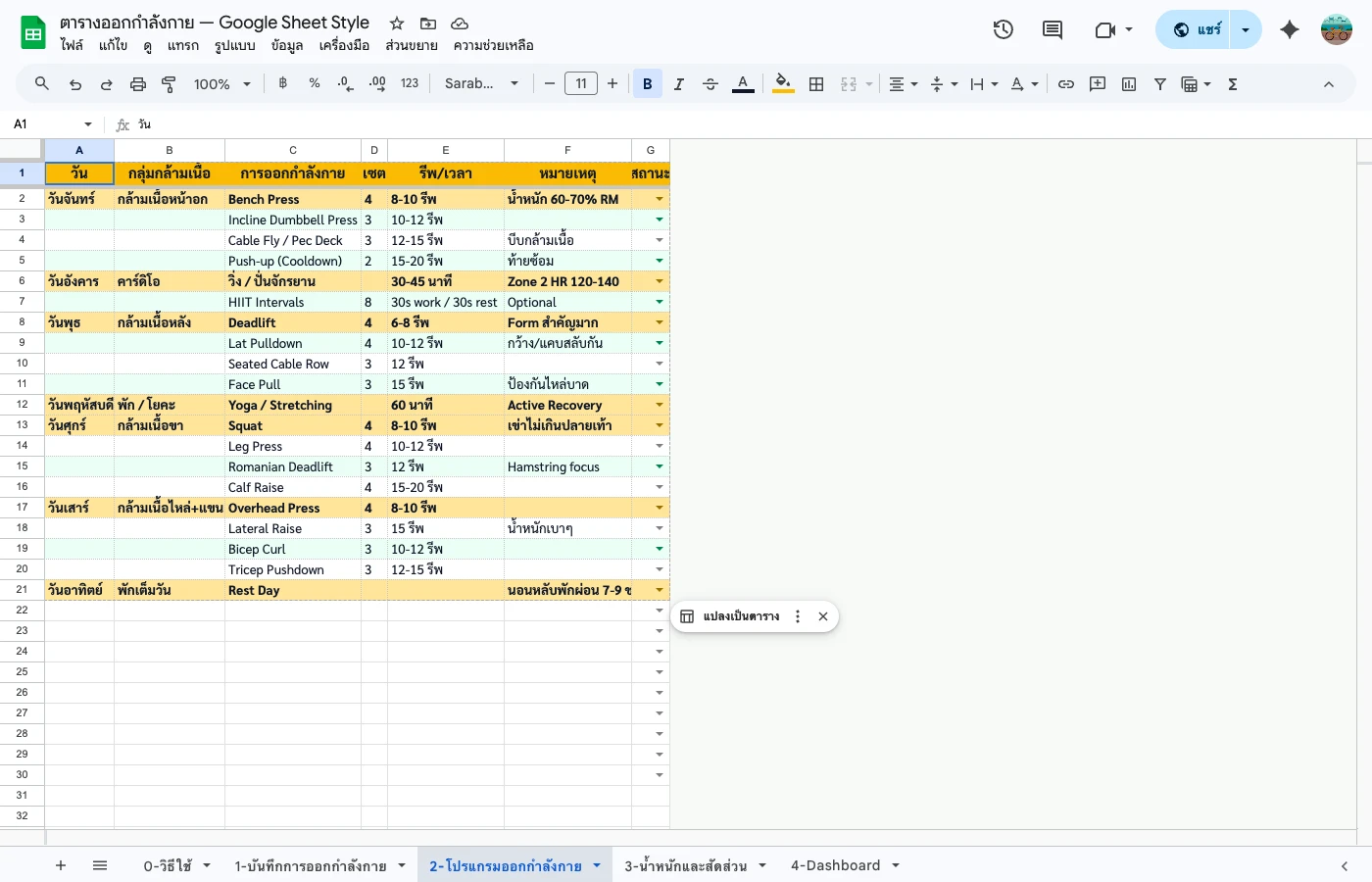
Task: Open the แทรก menu
Action: 183,45
